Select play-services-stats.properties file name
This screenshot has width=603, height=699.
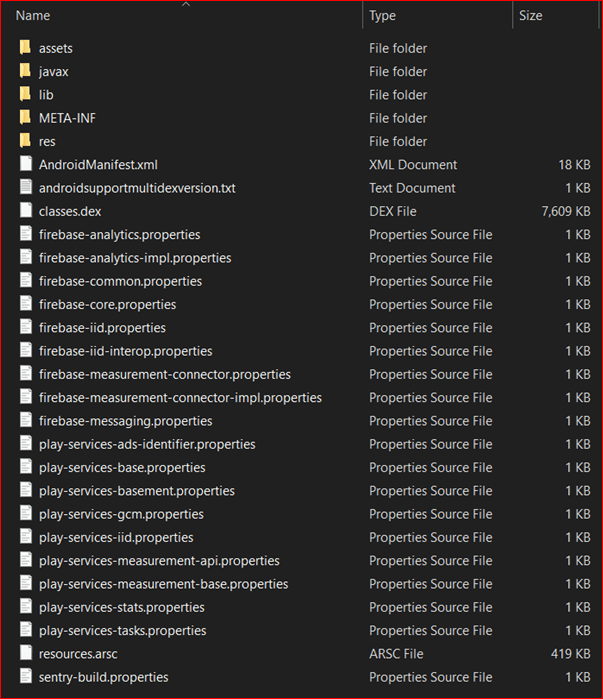122,608
